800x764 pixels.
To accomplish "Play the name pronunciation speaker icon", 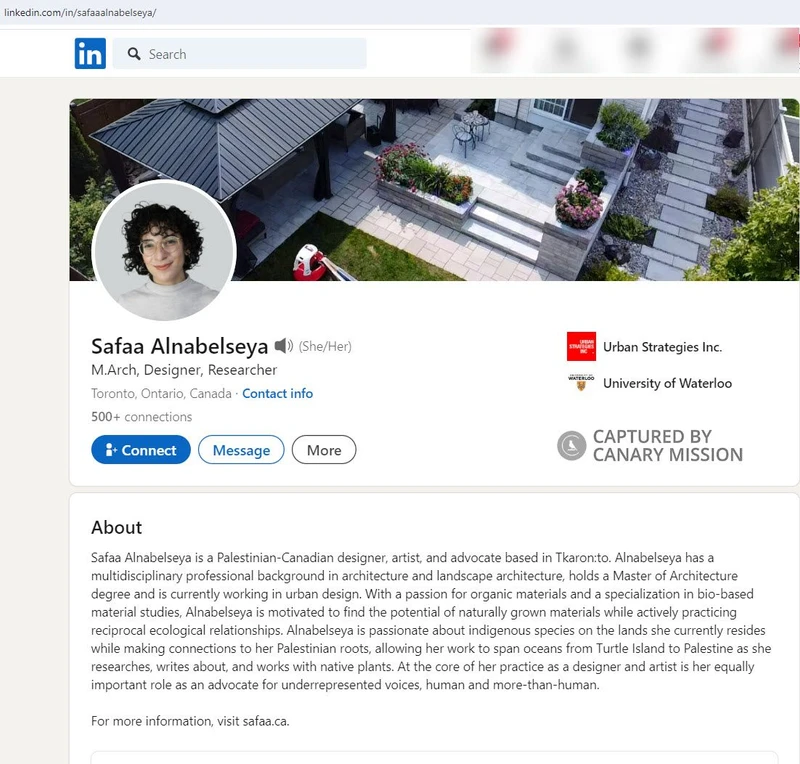I will (286, 345).
